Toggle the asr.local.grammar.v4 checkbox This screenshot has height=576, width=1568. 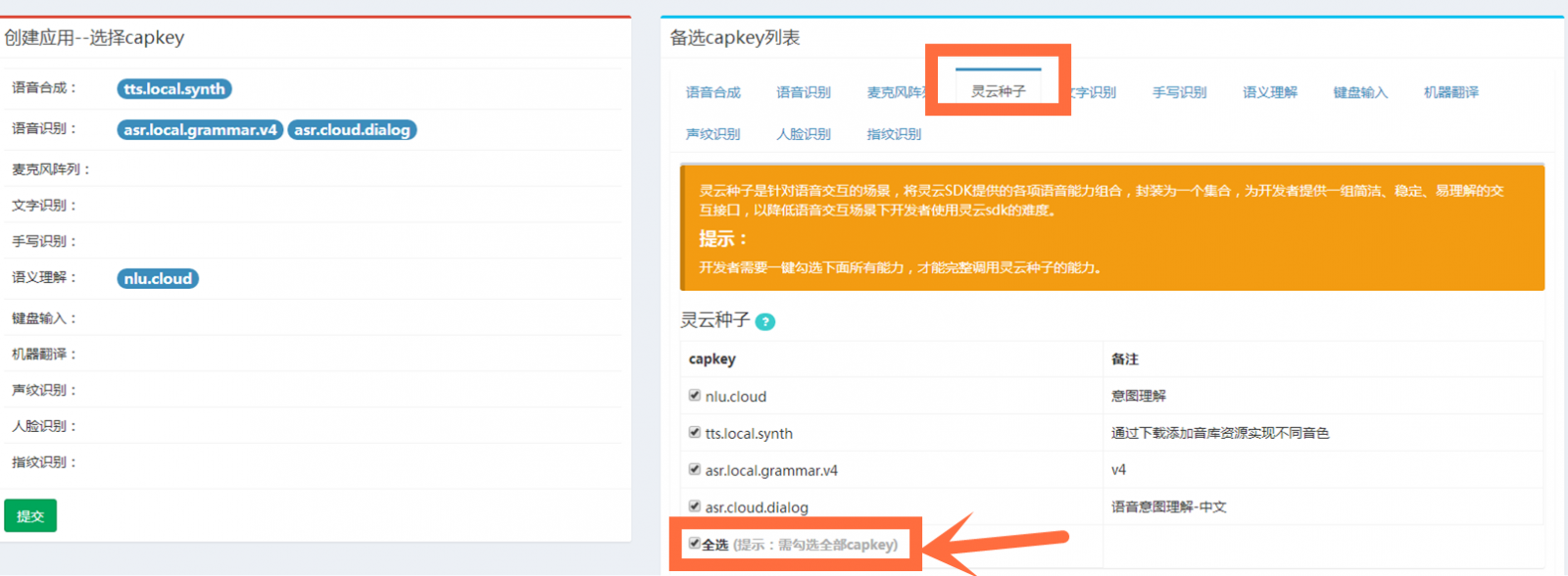tap(695, 470)
